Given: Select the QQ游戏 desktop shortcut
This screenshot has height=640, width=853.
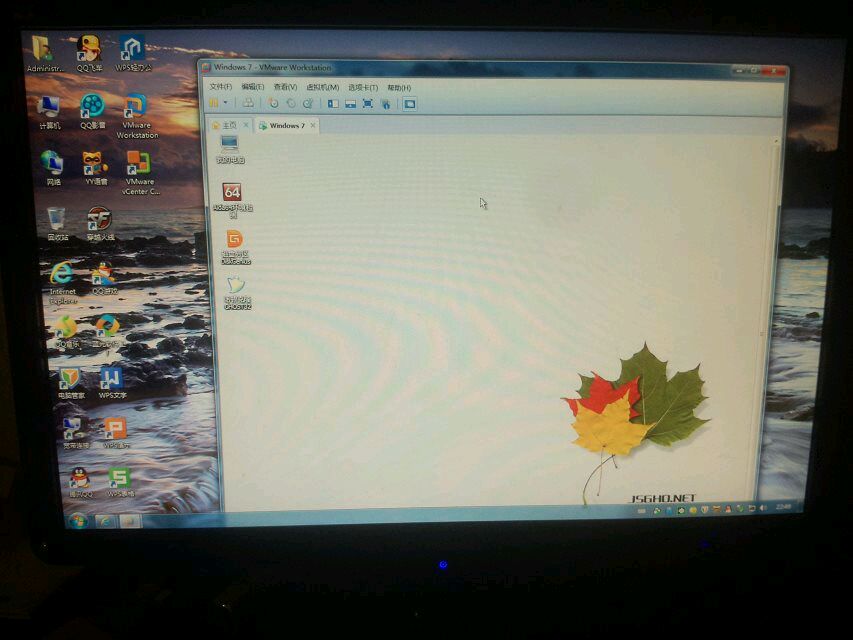Looking at the screenshot, I should pyautogui.click(x=104, y=279).
